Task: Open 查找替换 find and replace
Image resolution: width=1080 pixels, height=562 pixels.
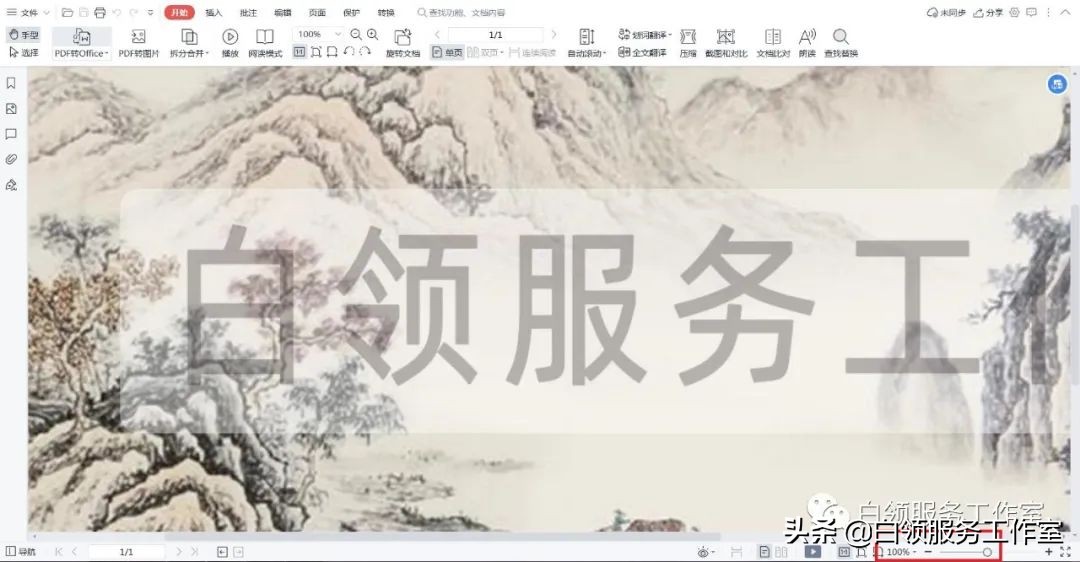Action: [841, 43]
